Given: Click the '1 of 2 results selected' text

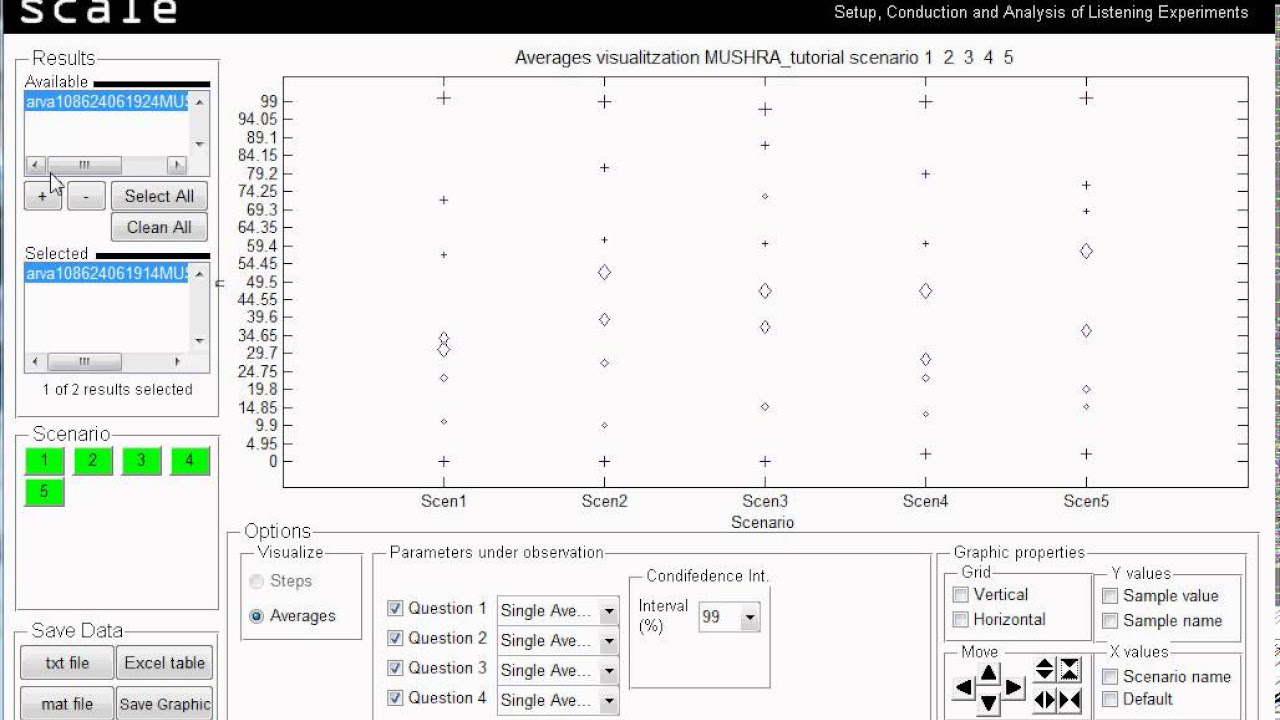Looking at the screenshot, I should click(x=117, y=389).
